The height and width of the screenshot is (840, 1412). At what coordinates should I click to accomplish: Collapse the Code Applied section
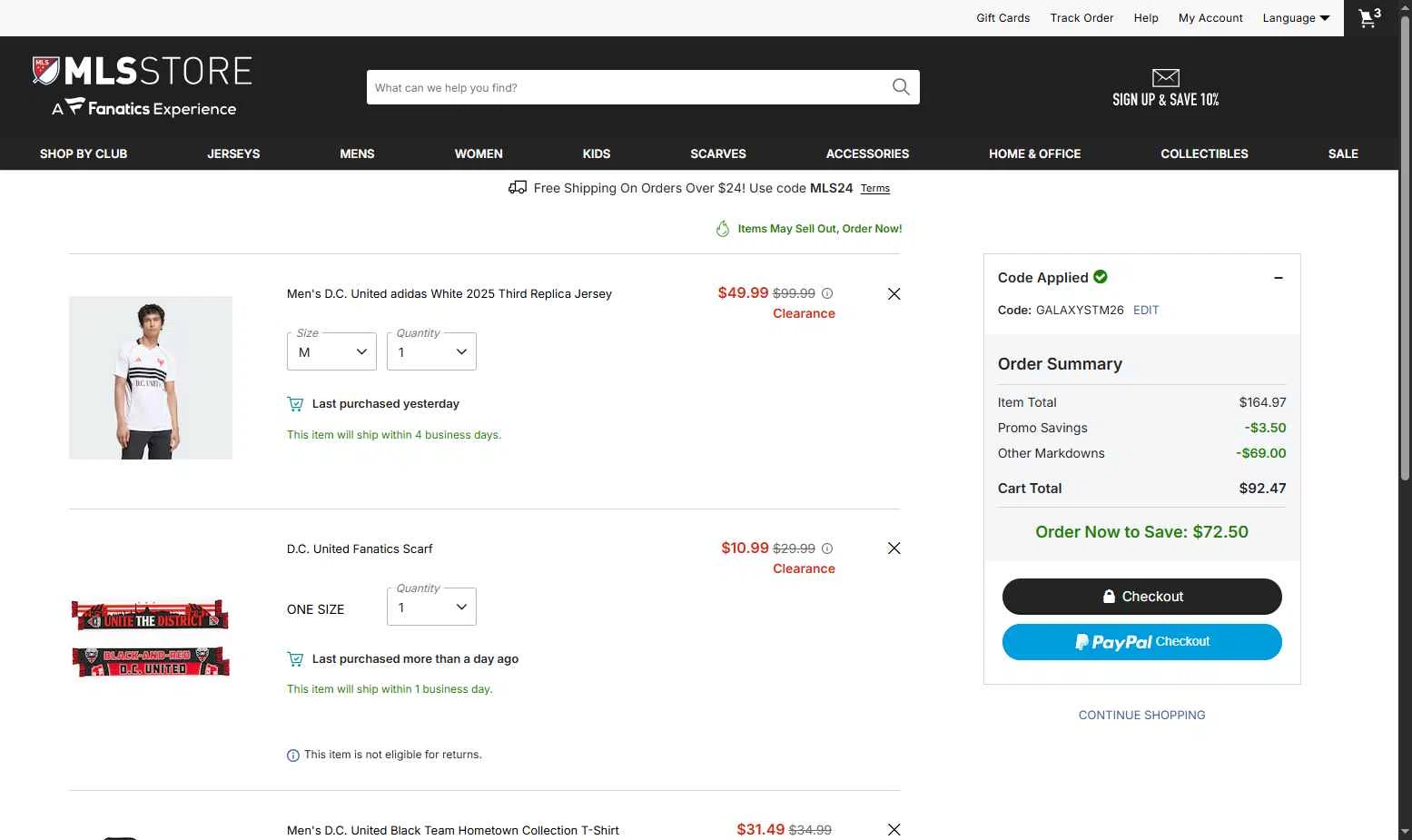[1279, 278]
